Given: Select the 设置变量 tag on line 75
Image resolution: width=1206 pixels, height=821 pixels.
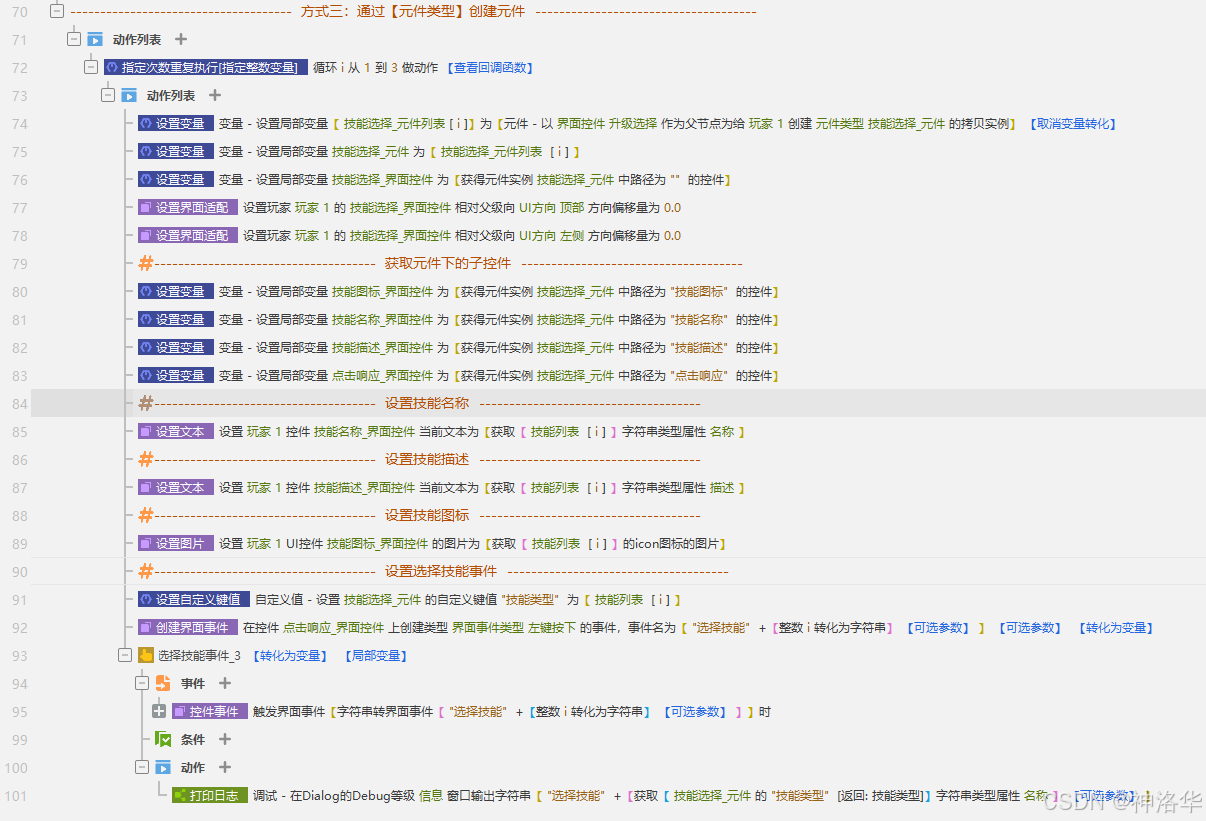Looking at the screenshot, I should tap(176, 151).
